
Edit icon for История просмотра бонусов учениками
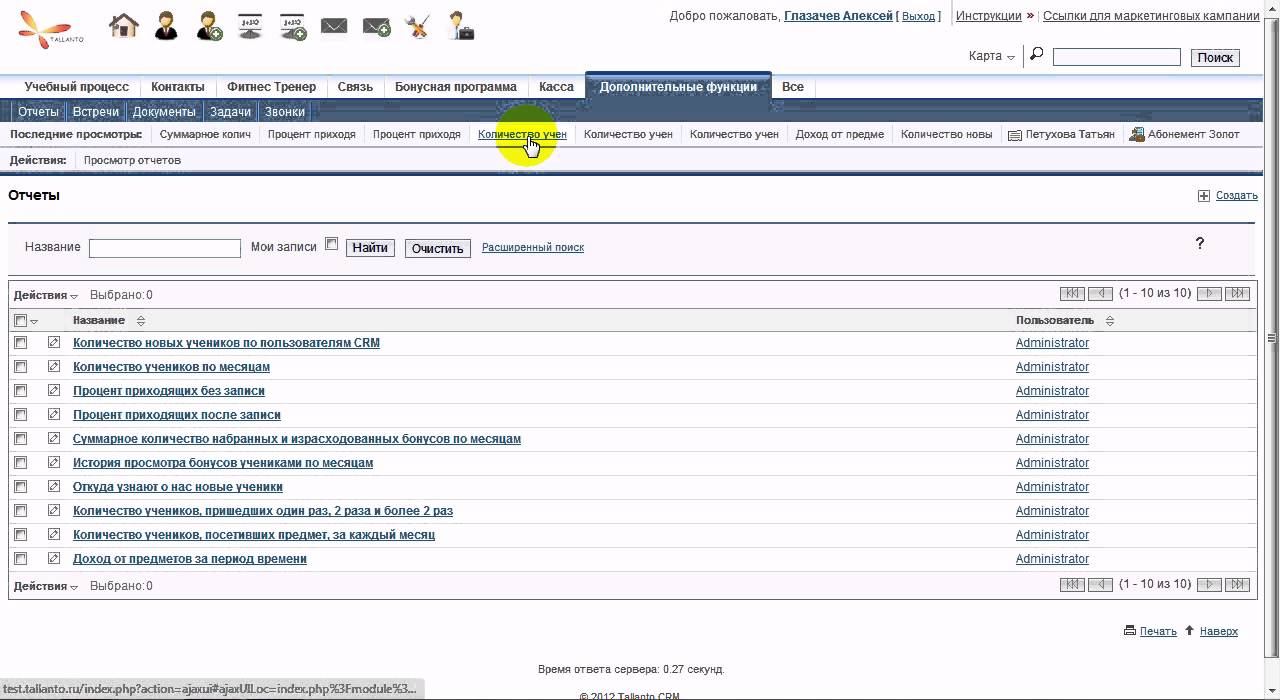54,463
